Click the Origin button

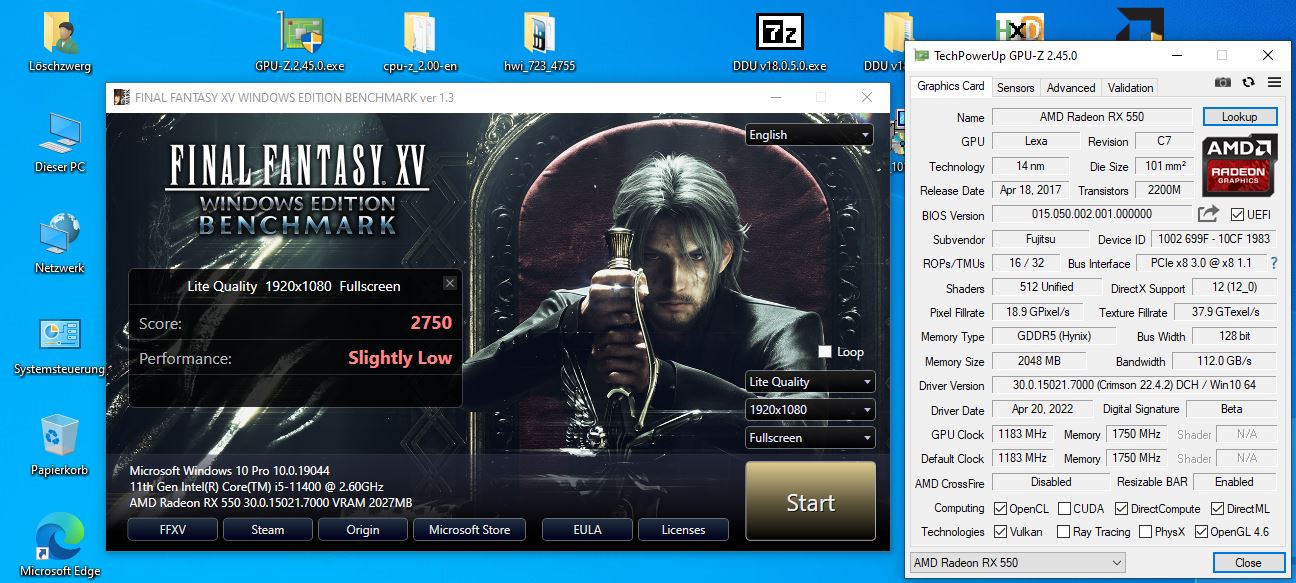coord(363,530)
